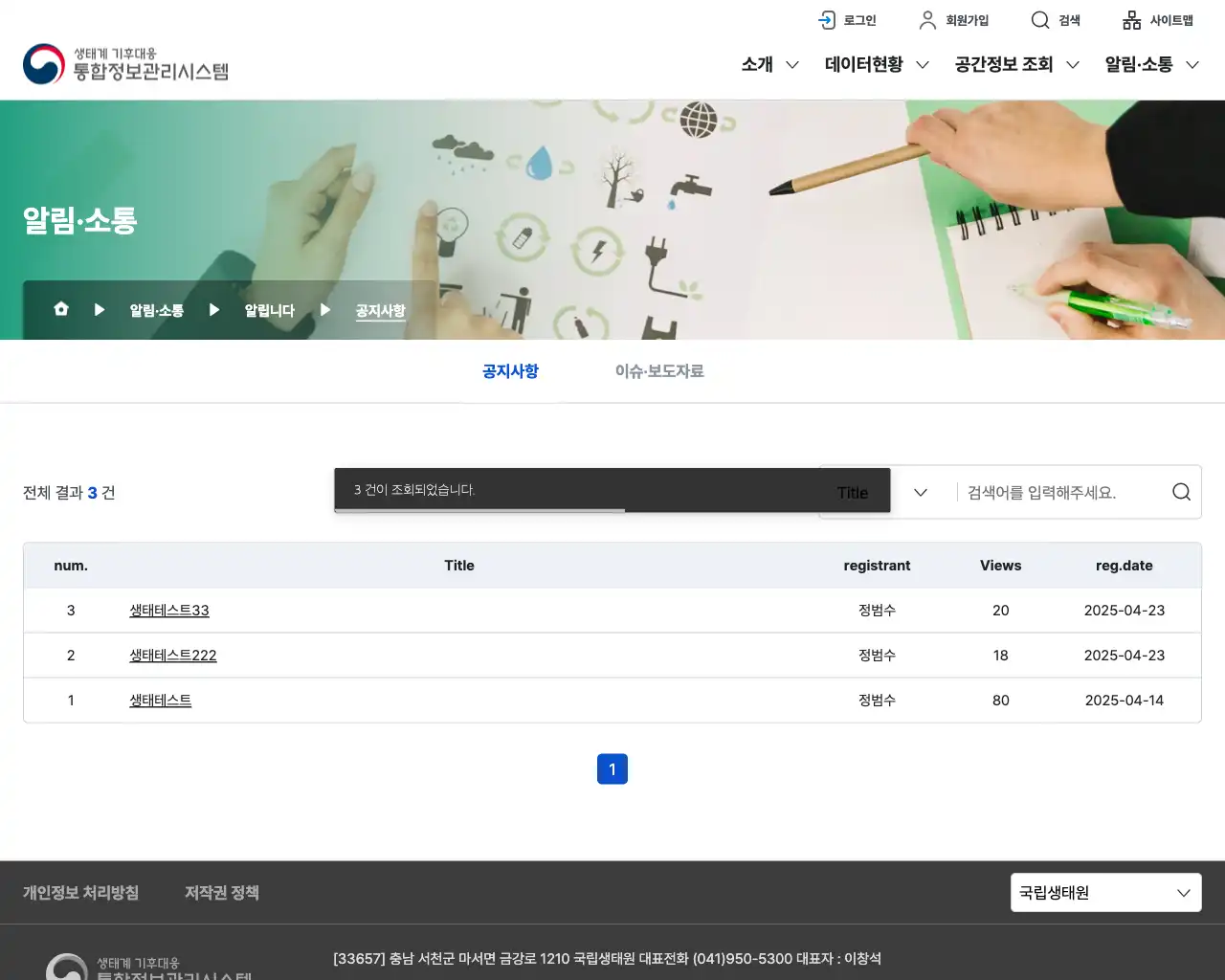The width and height of the screenshot is (1225, 980).
Task: Click 알립니다 in breadcrumb
Action: tap(270, 310)
